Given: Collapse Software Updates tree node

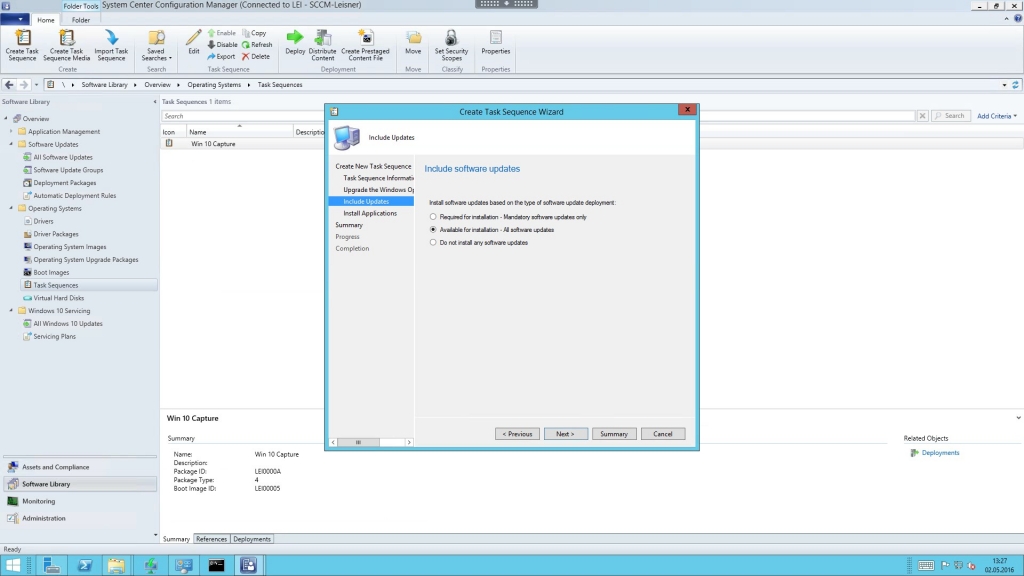Looking at the screenshot, I should (11, 144).
